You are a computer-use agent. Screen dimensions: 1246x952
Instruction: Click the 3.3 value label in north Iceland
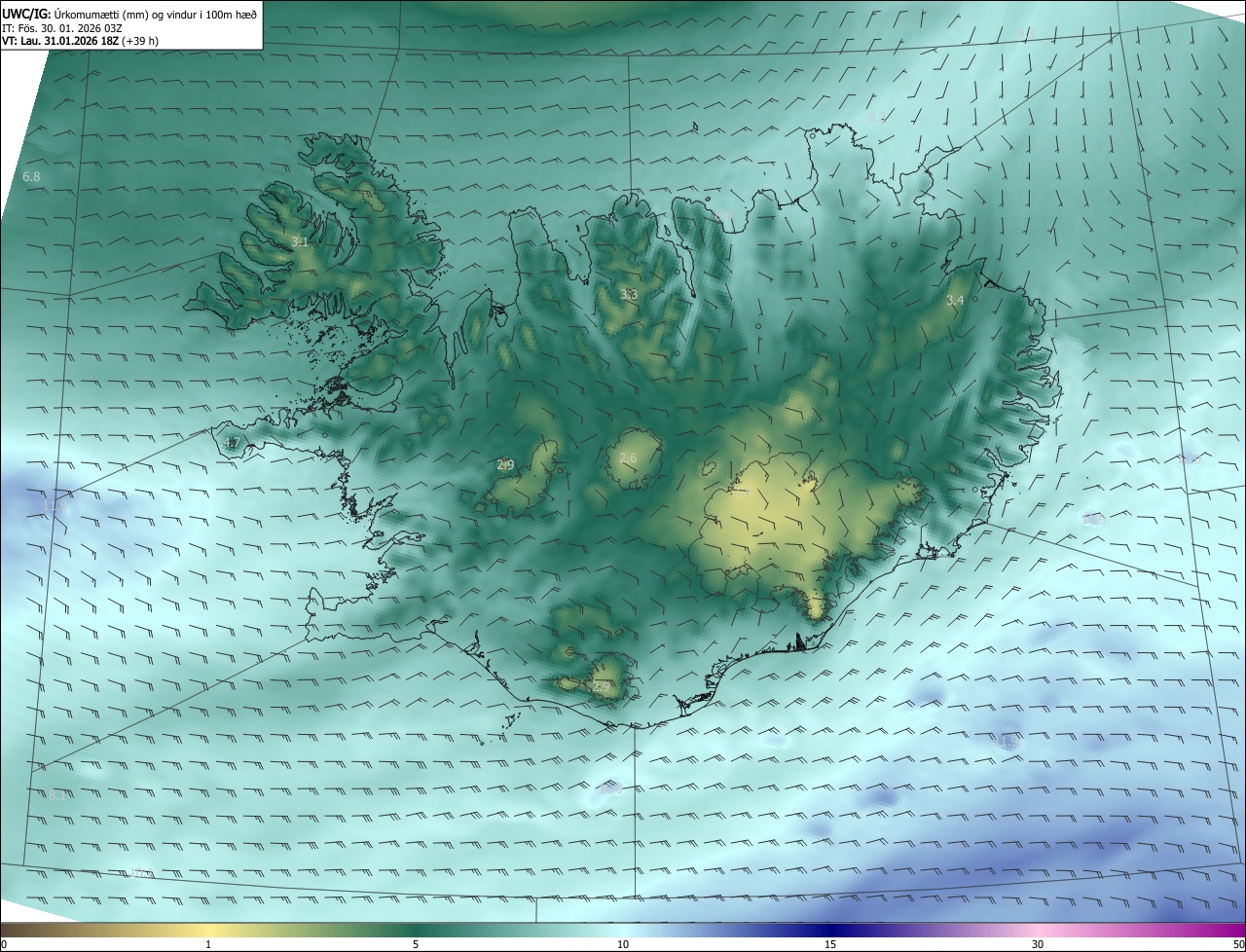[629, 294]
